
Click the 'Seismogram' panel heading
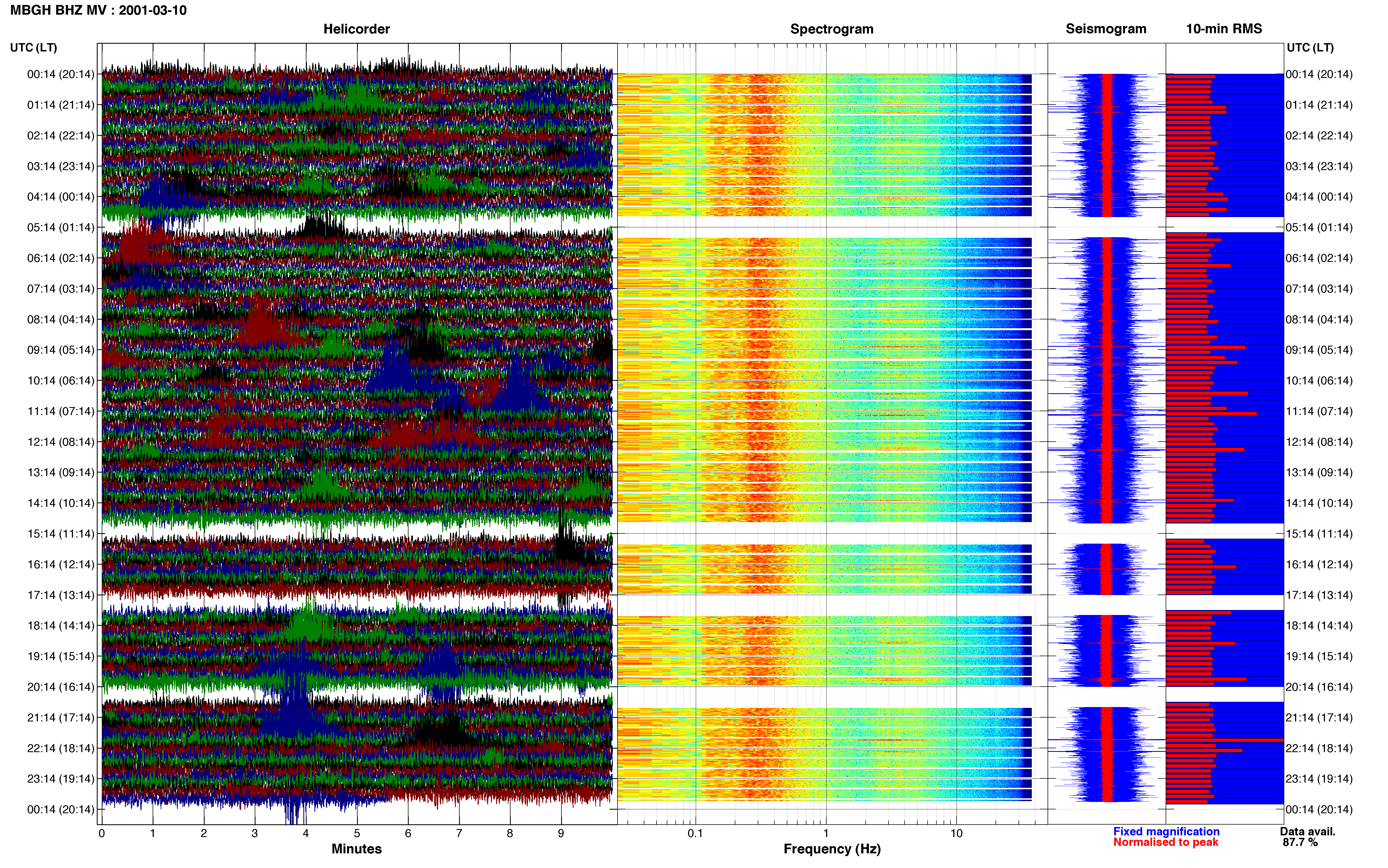(x=1106, y=29)
